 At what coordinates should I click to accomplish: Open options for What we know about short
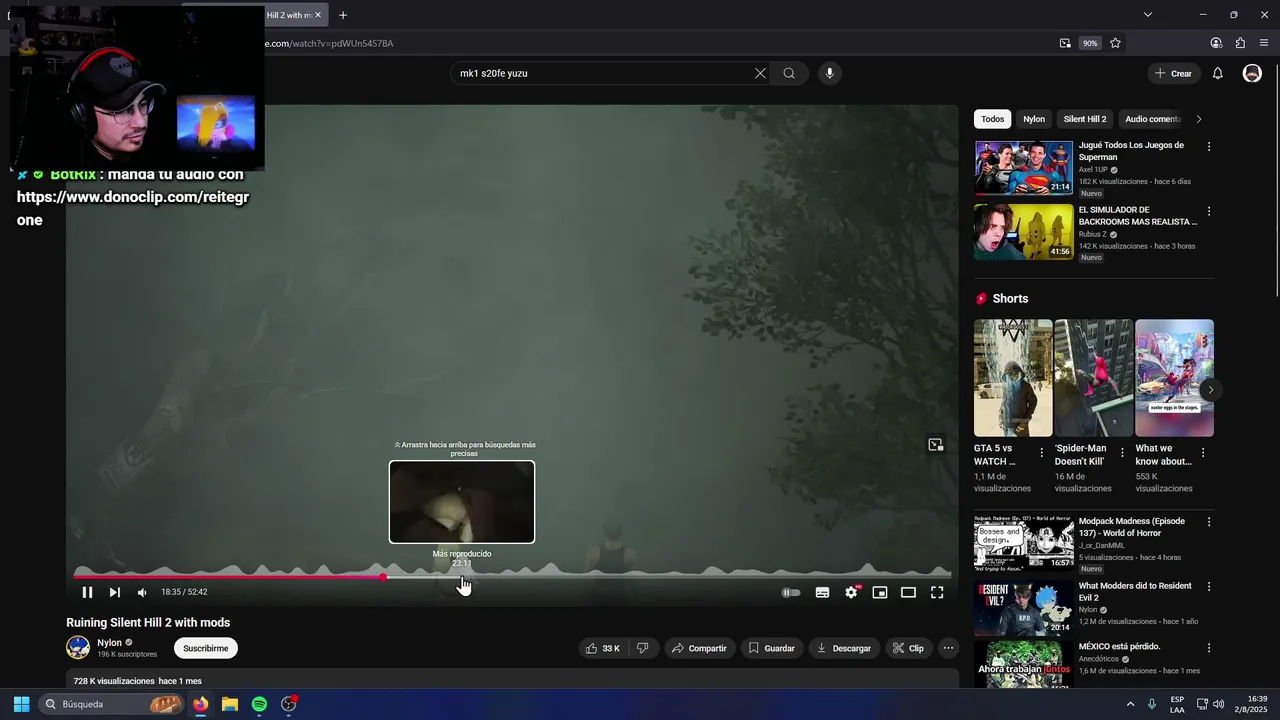1203,453
